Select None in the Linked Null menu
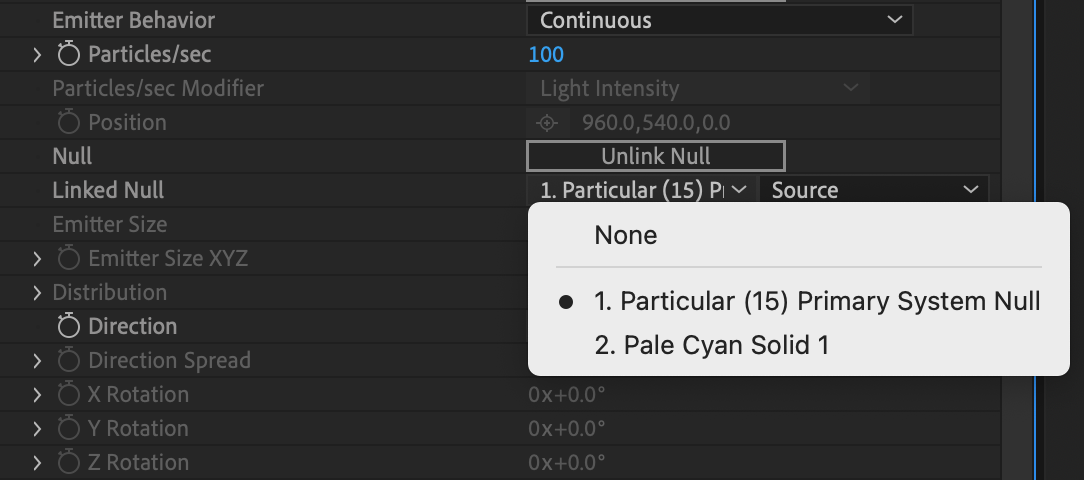The width and height of the screenshot is (1084, 480). (x=626, y=235)
